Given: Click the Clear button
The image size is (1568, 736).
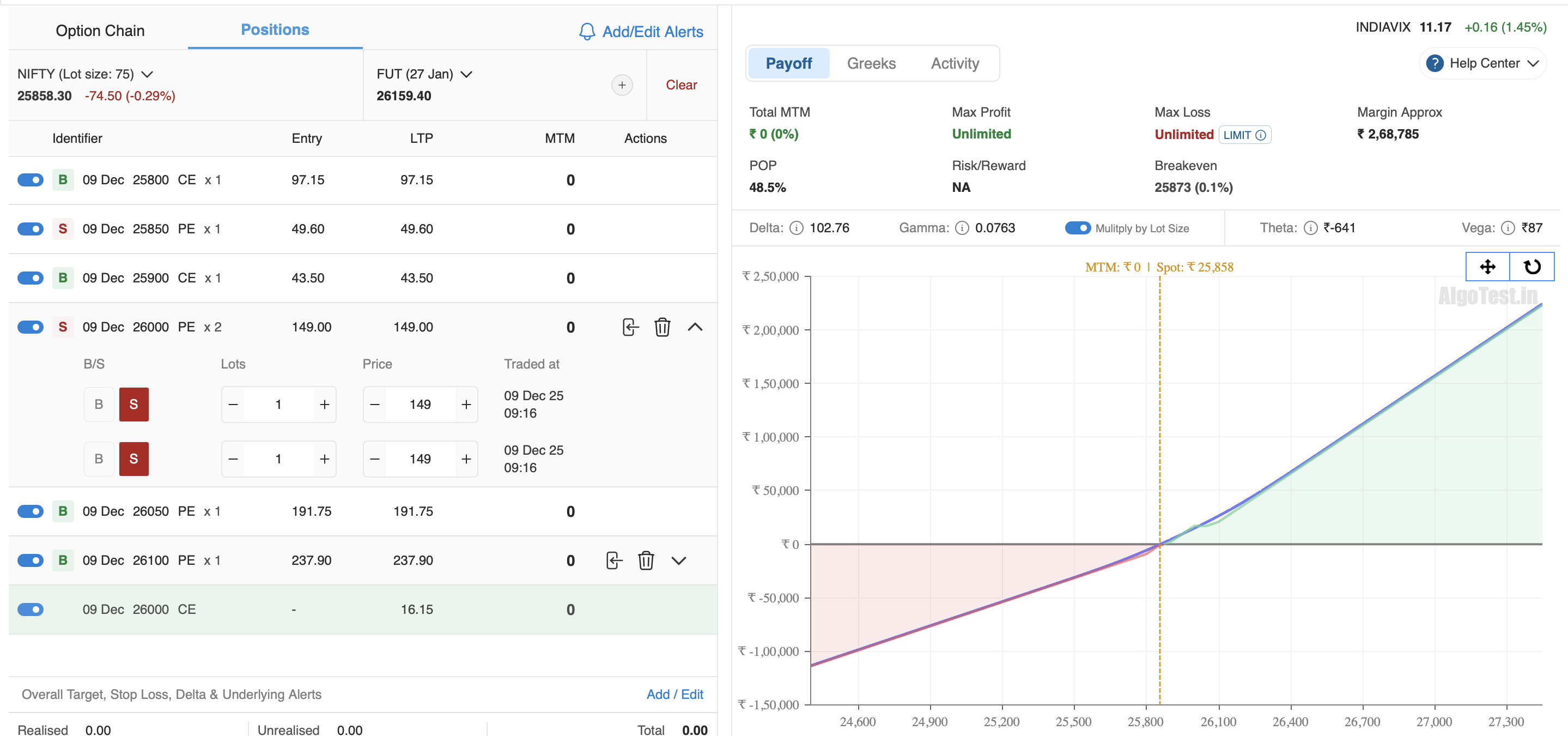Looking at the screenshot, I should (x=680, y=85).
